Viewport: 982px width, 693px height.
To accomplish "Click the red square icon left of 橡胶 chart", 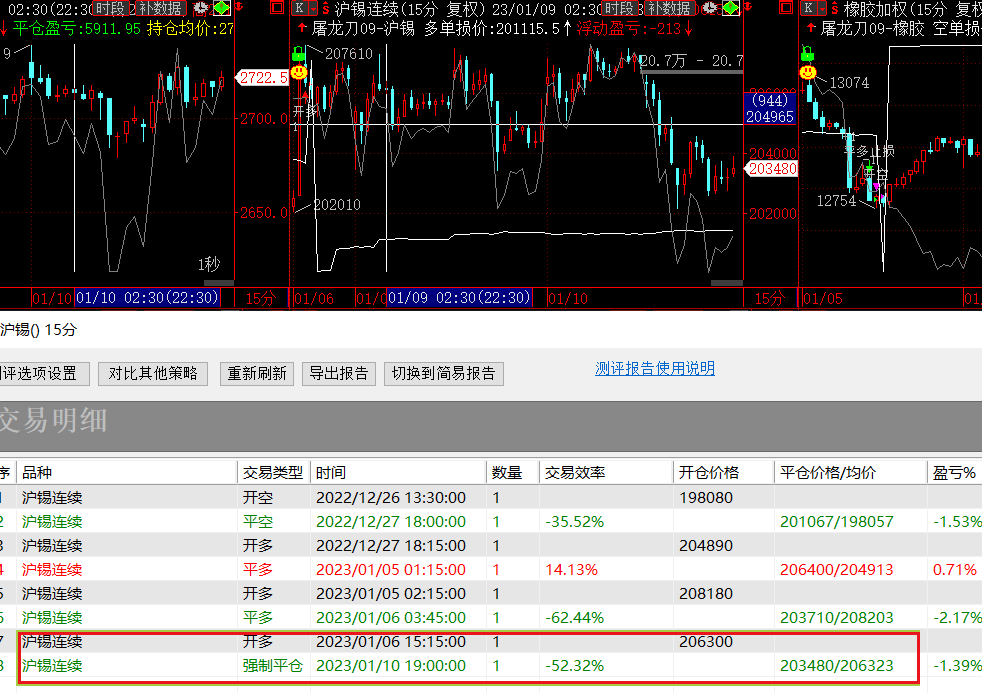I will tap(785, 8).
